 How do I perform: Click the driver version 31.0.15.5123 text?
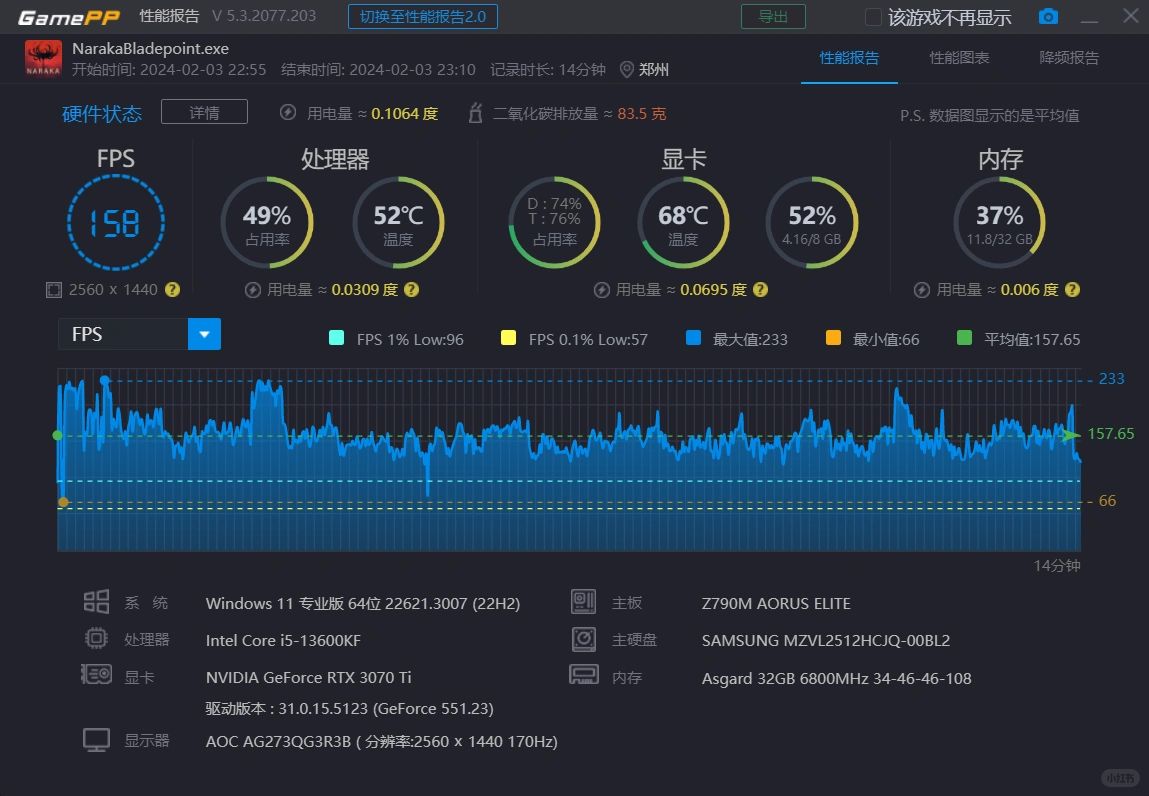349,709
